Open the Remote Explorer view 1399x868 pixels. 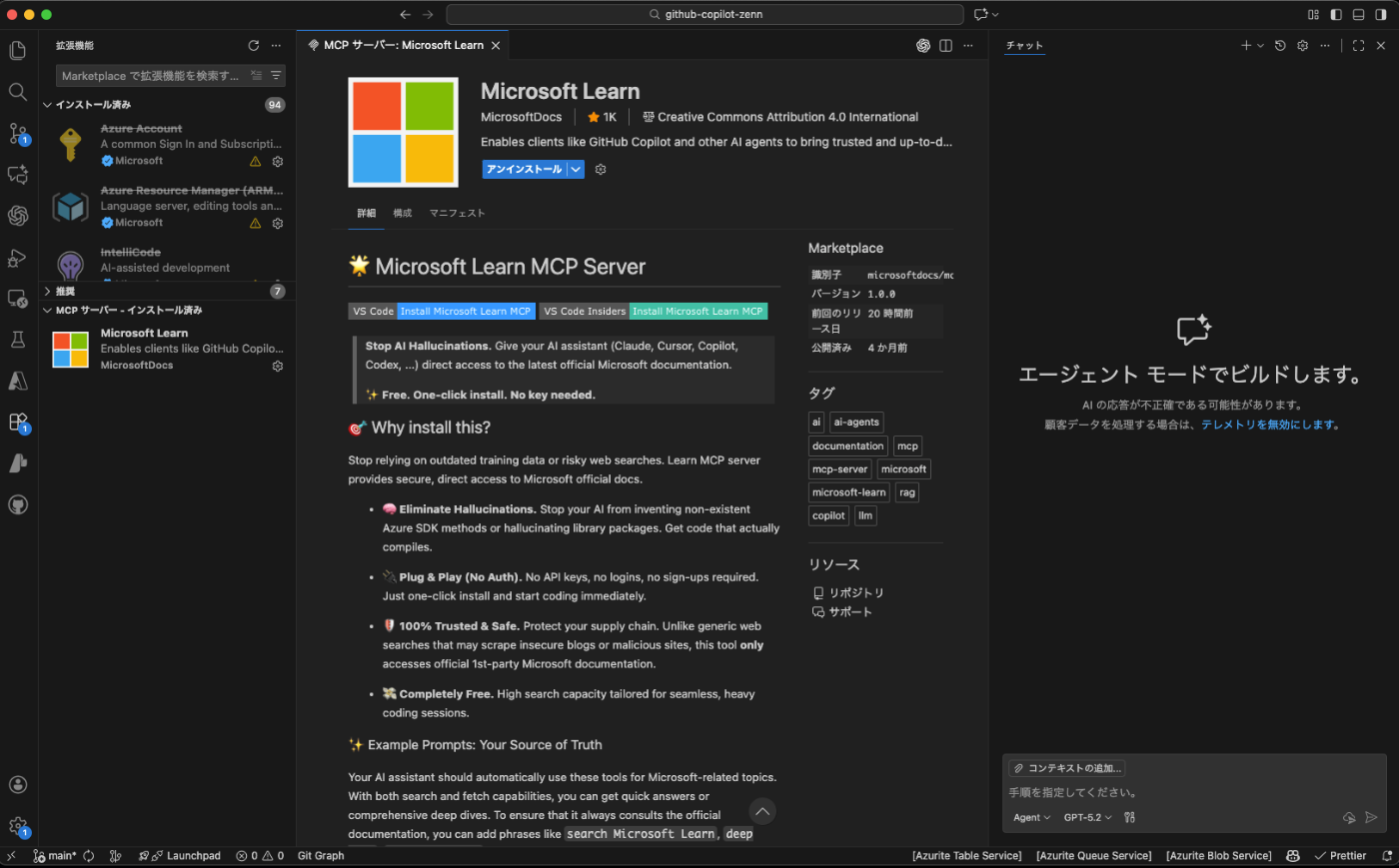[17, 298]
